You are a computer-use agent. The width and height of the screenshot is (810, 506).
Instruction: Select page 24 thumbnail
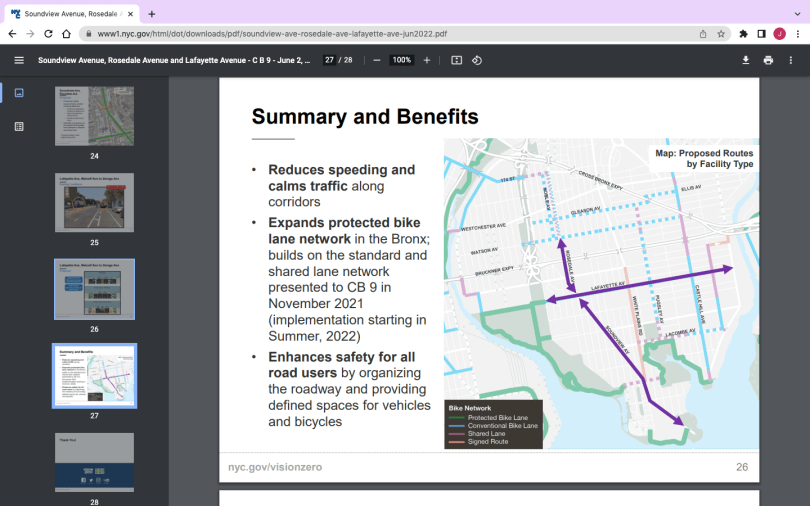(x=94, y=117)
